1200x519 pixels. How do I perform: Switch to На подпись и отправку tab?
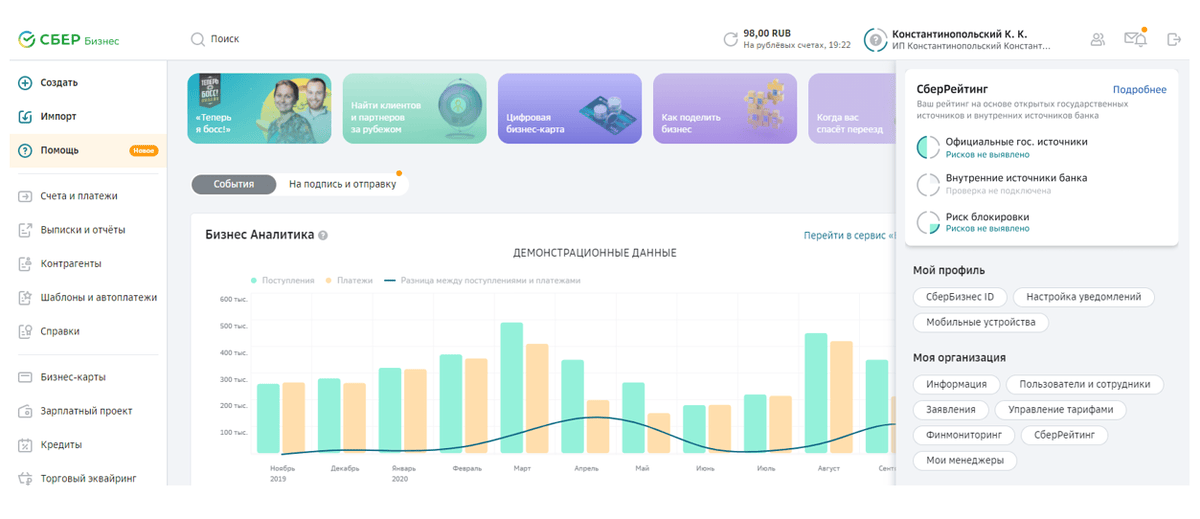tap(342, 184)
